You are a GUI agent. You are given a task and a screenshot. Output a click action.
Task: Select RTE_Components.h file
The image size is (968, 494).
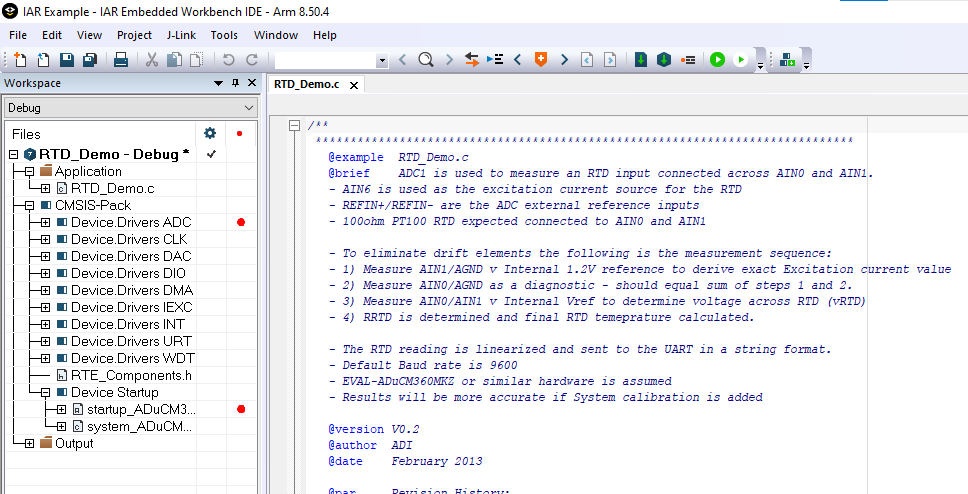131,375
